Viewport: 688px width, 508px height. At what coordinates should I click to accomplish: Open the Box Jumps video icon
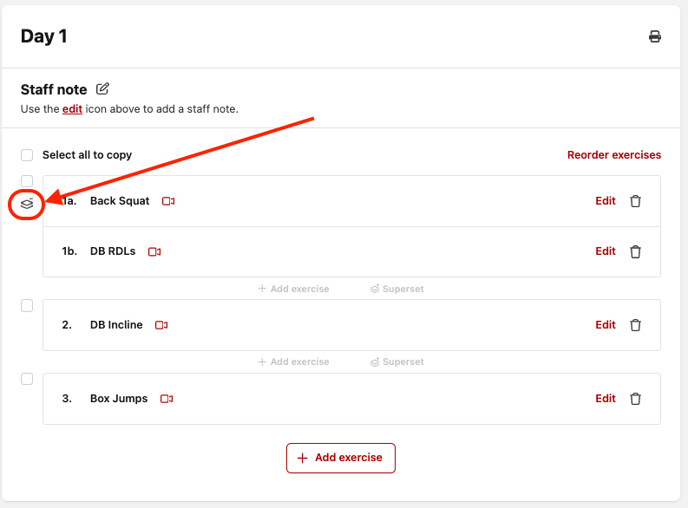[x=167, y=399]
